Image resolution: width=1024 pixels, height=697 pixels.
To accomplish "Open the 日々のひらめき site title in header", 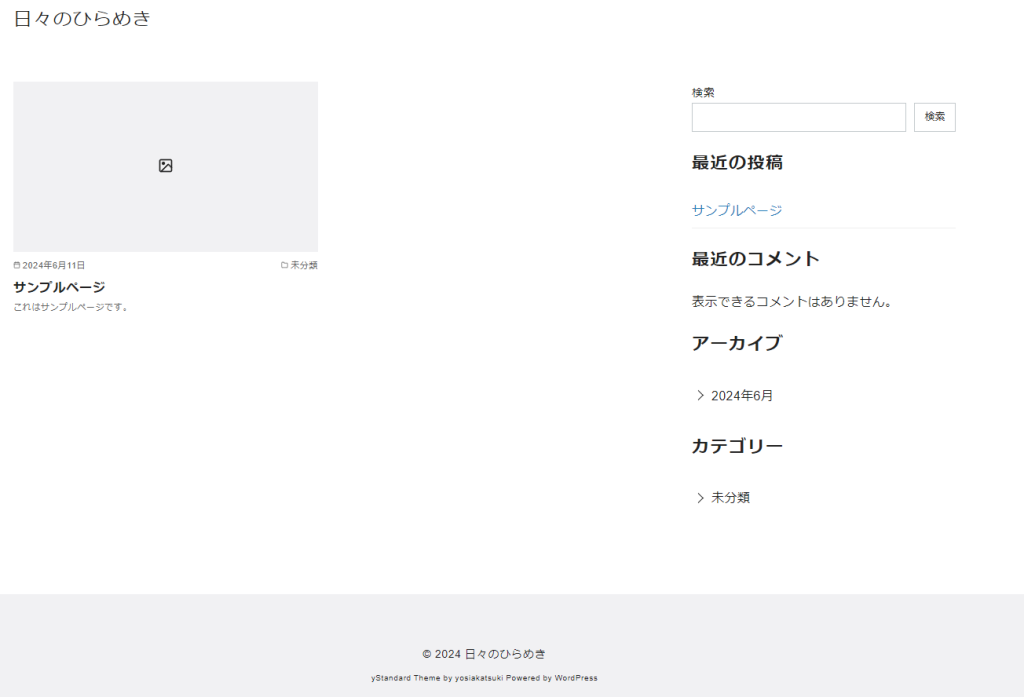I will [82, 18].
